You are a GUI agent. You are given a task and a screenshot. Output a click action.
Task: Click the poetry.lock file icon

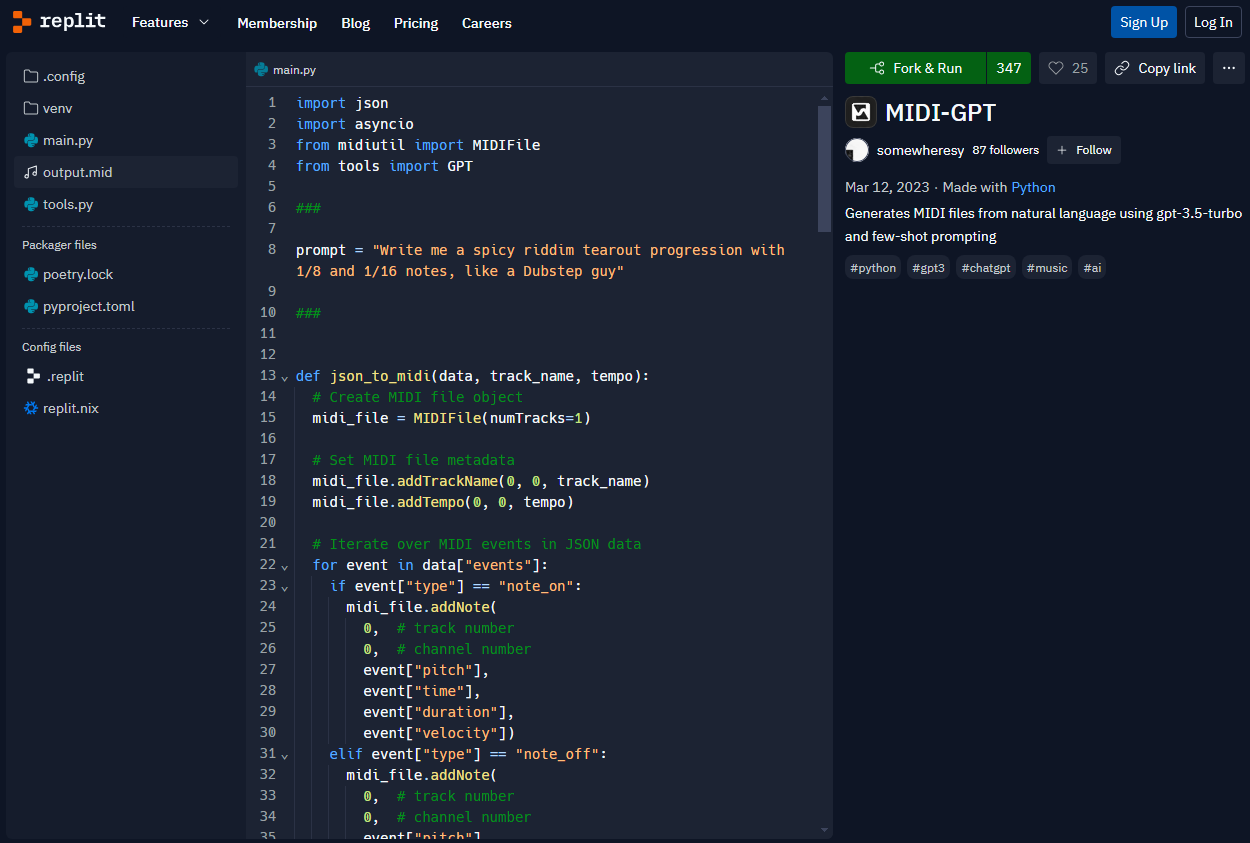31,274
